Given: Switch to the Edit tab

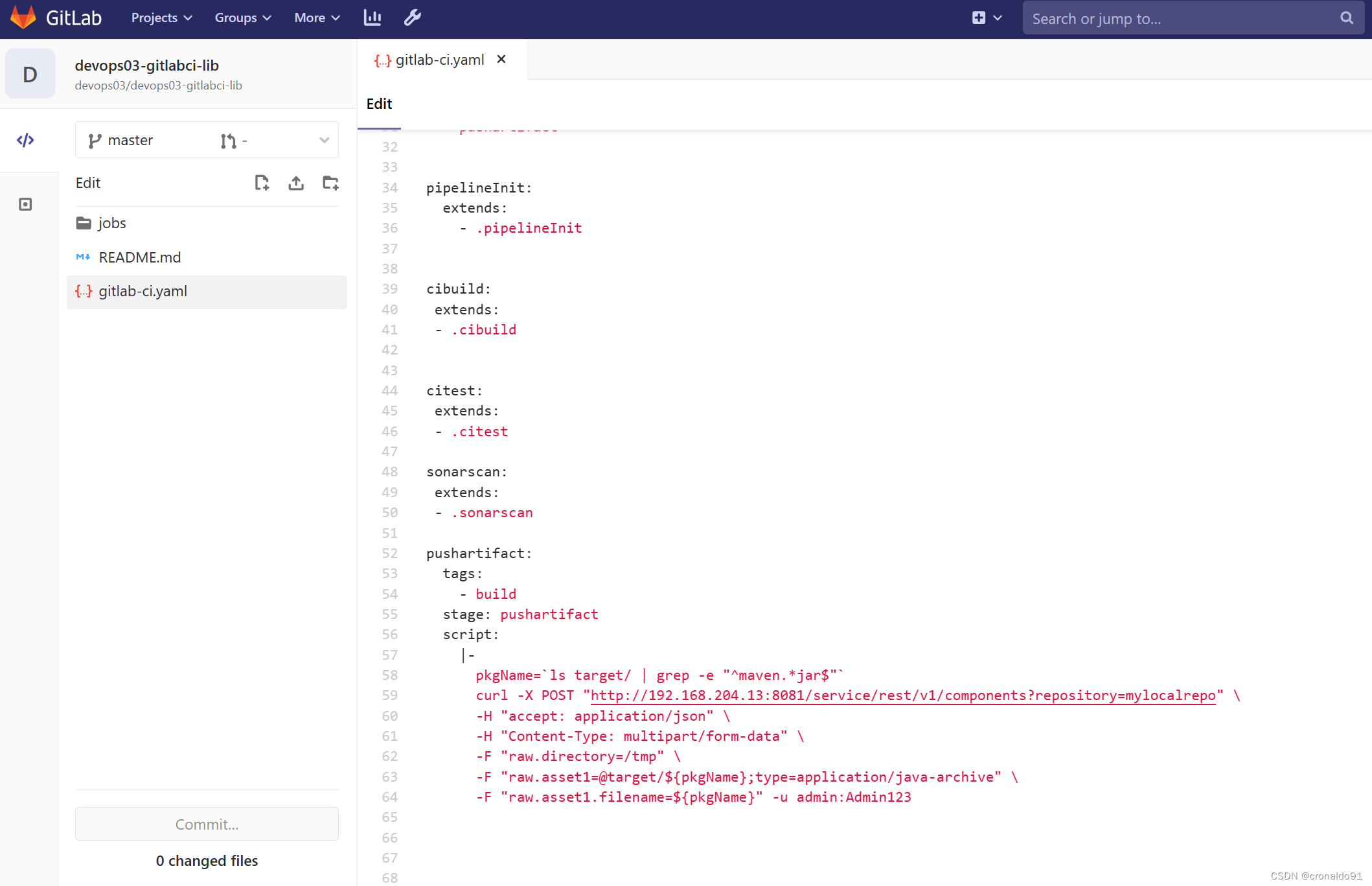Looking at the screenshot, I should point(379,104).
